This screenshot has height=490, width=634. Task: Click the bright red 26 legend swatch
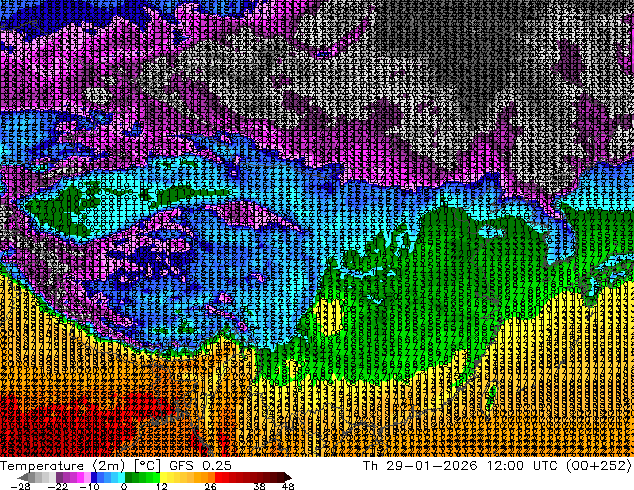click(x=218, y=477)
